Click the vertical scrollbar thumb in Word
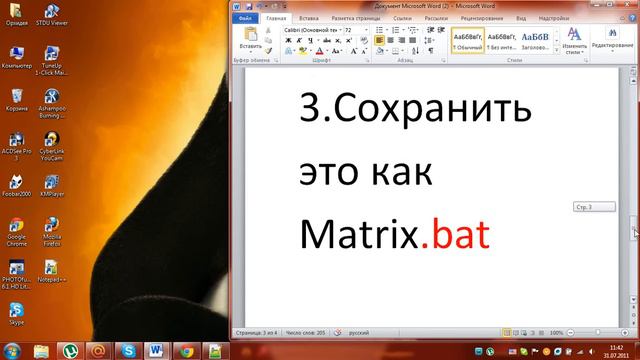Screen dimensions: 640x360 633,228
